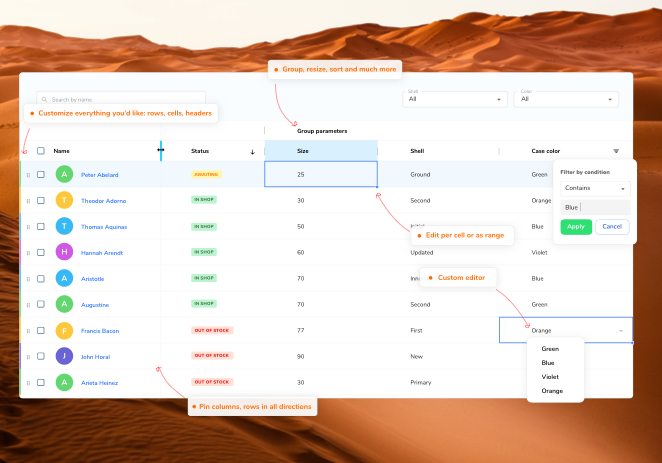Select the Augustine row checkbox
Screen dimensions: 662x463
tap(41, 304)
